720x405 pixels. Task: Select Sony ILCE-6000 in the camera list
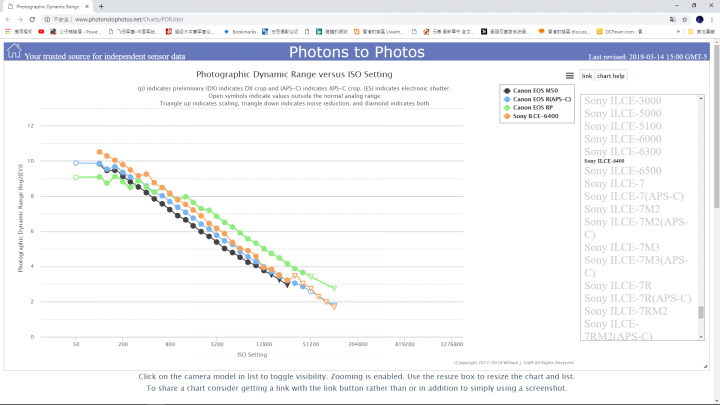pyautogui.click(x=623, y=139)
